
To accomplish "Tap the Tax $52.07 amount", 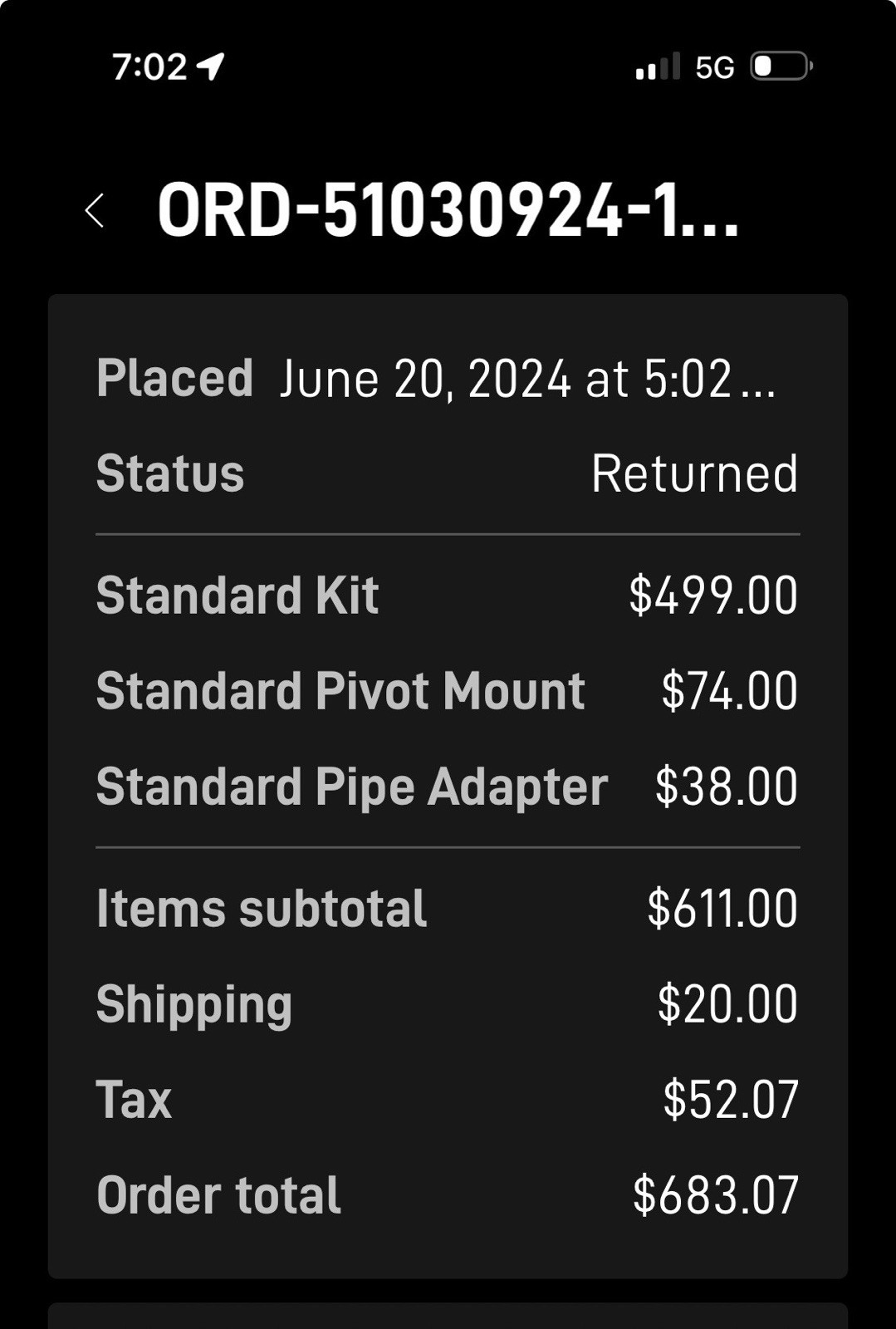I will pyautogui.click(x=730, y=1100).
